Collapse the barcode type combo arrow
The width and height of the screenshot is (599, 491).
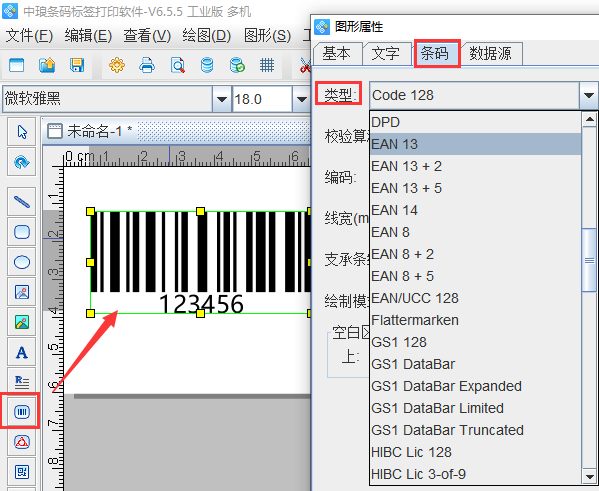coord(589,96)
